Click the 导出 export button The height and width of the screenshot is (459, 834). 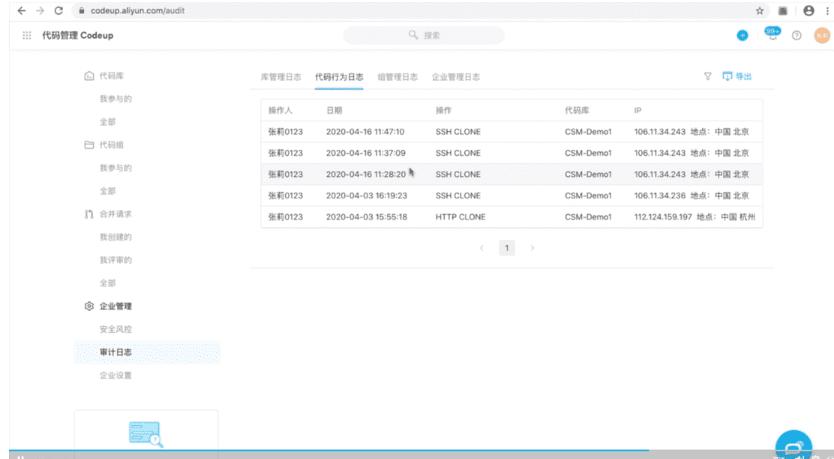[x=737, y=76]
